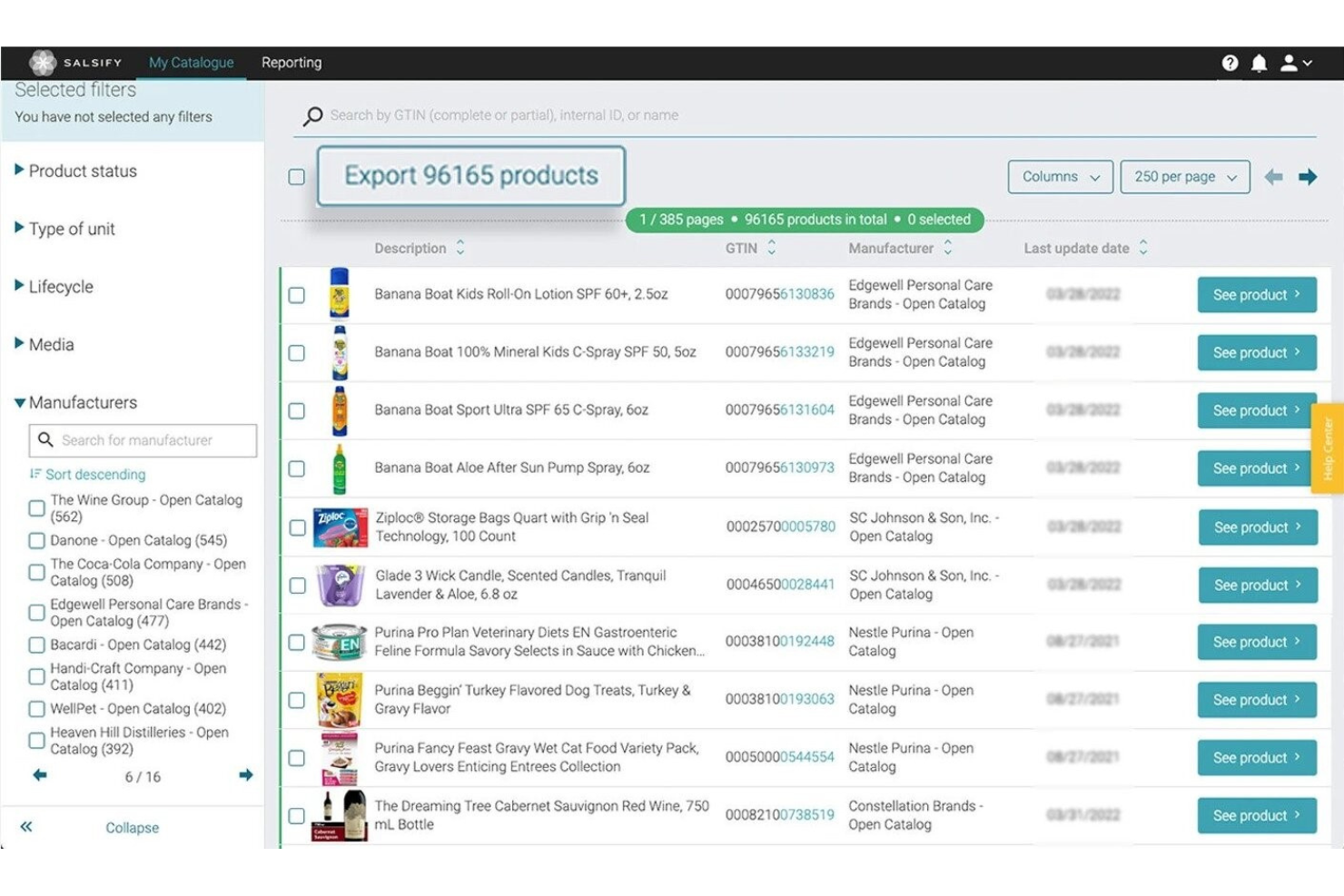Click the Collapse sidebar link

[x=133, y=828]
